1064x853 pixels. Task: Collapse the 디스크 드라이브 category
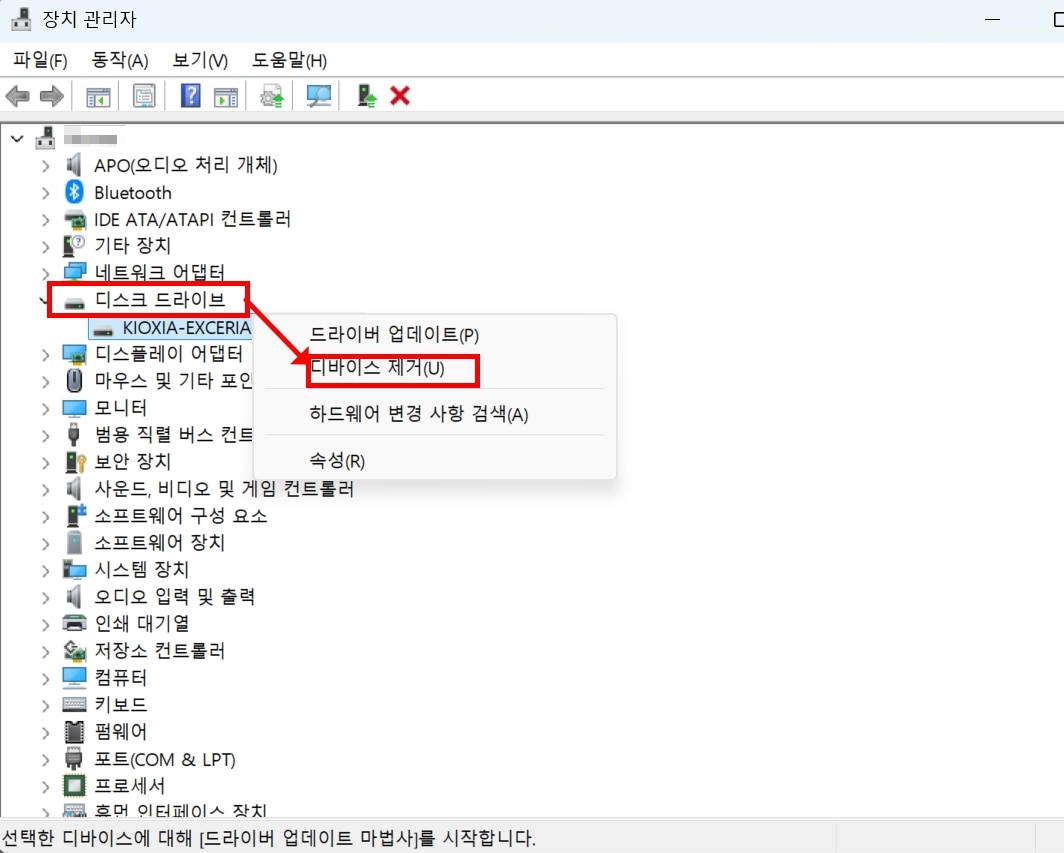point(45,299)
